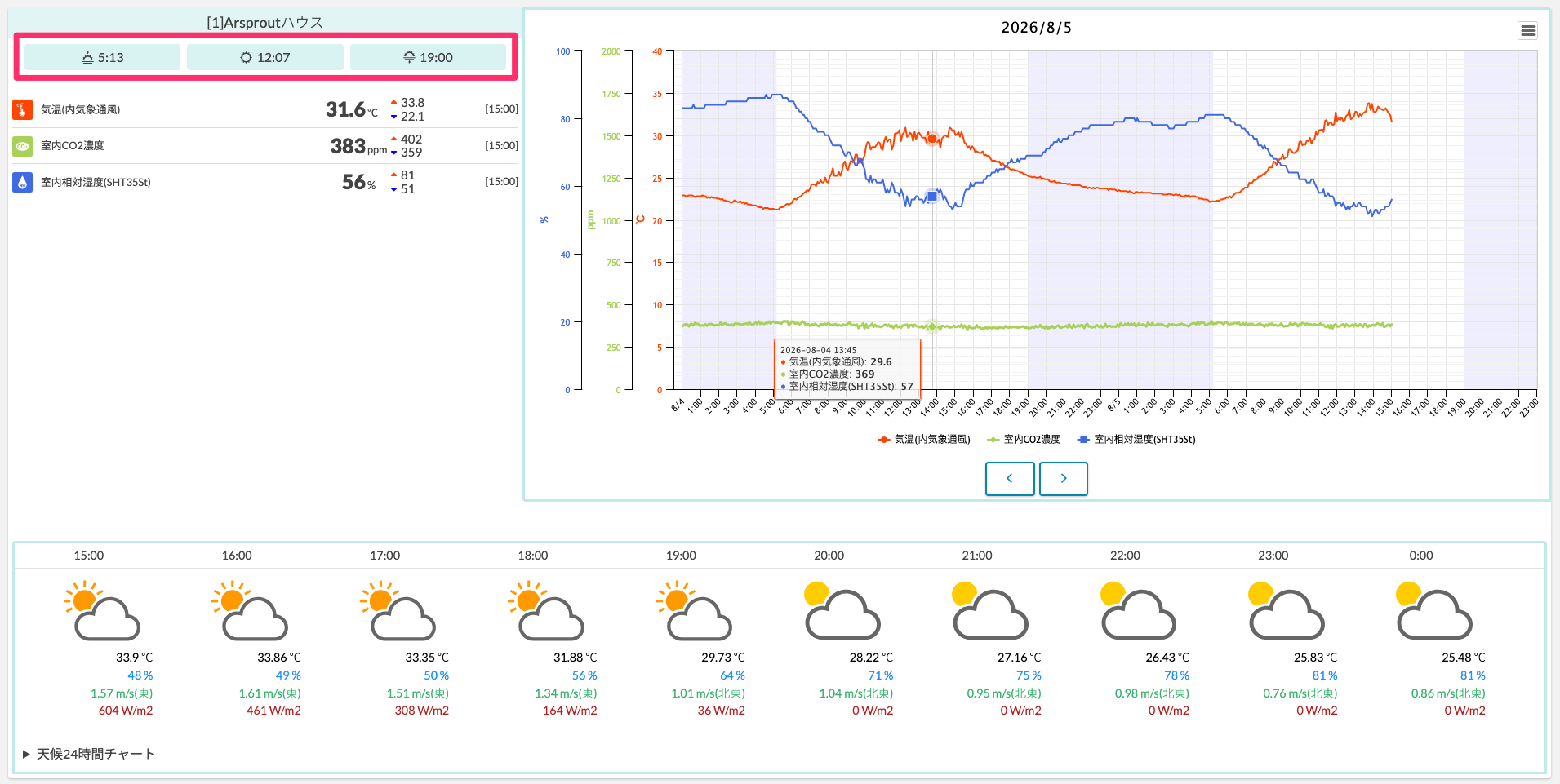
Task: Open the chart hamburger menu
Action: coord(1527,31)
